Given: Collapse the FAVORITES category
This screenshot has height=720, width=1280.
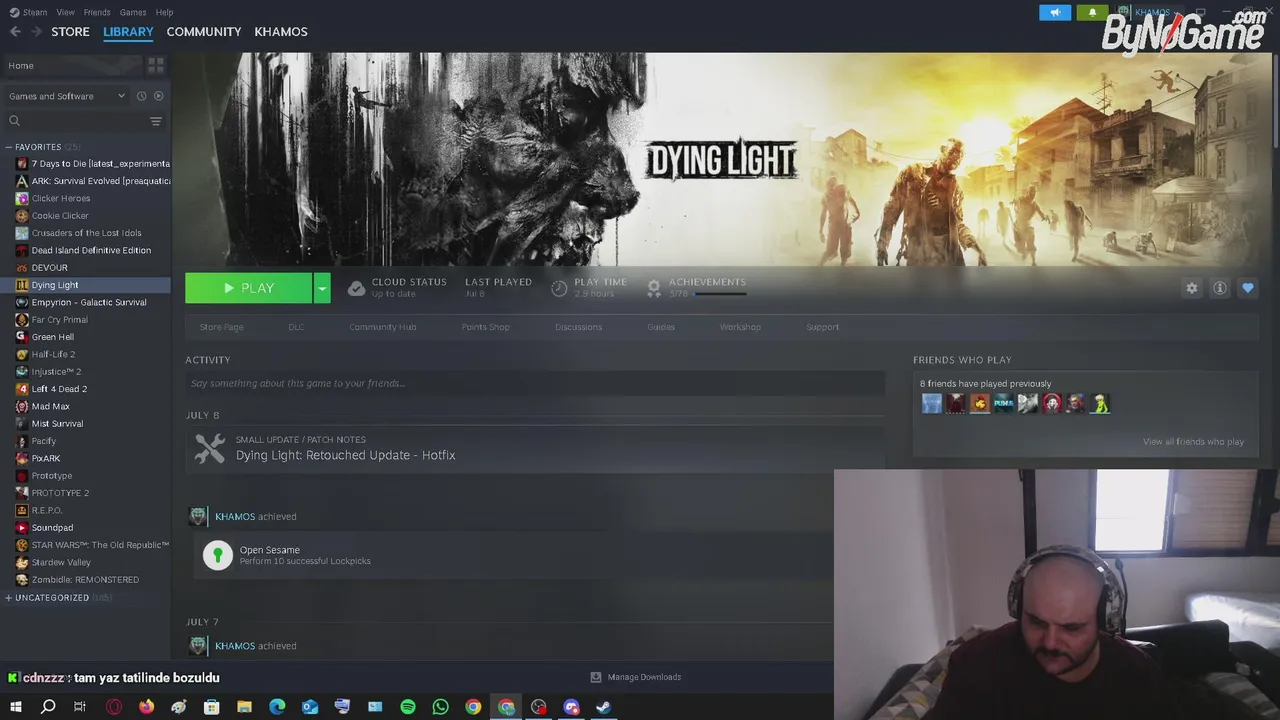Looking at the screenshot, I should [8, 147].
